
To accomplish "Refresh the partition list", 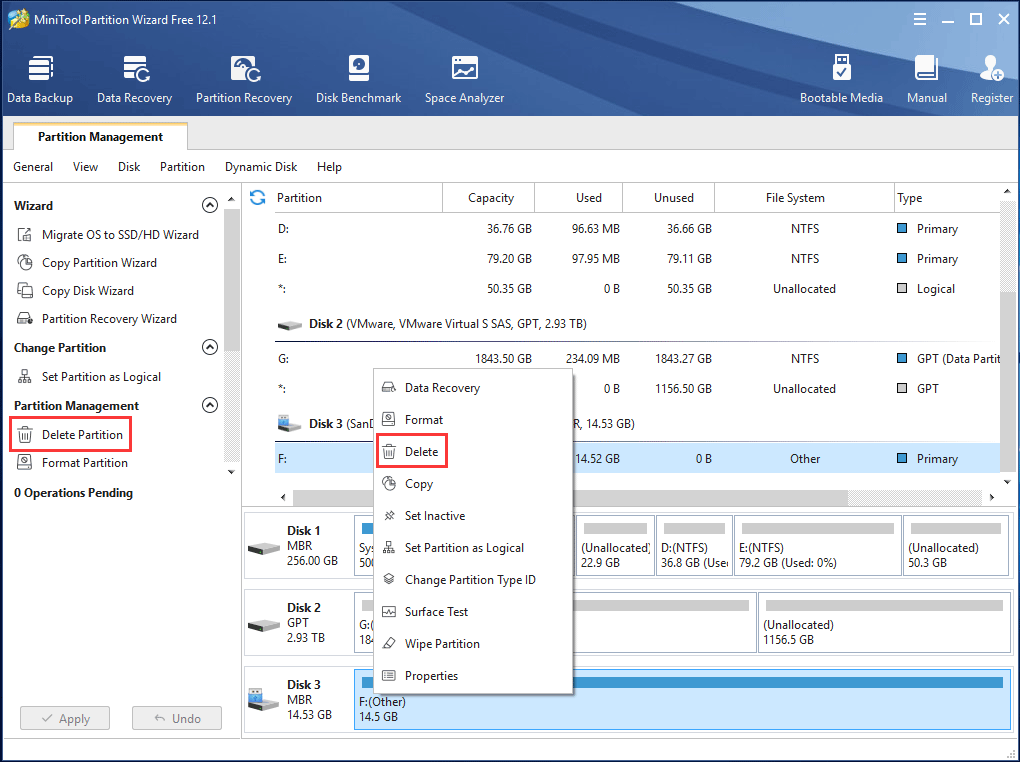I will pos(257,198).
